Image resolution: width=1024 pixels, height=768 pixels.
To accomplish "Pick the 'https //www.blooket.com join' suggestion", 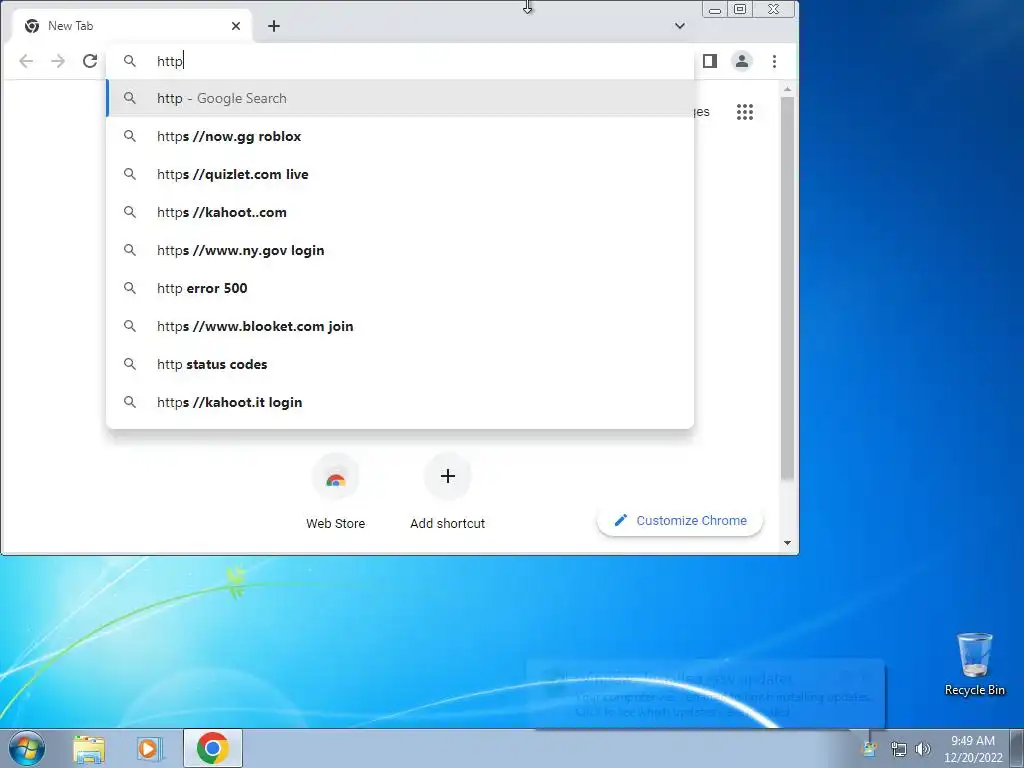I will click(x=400, y=326).
